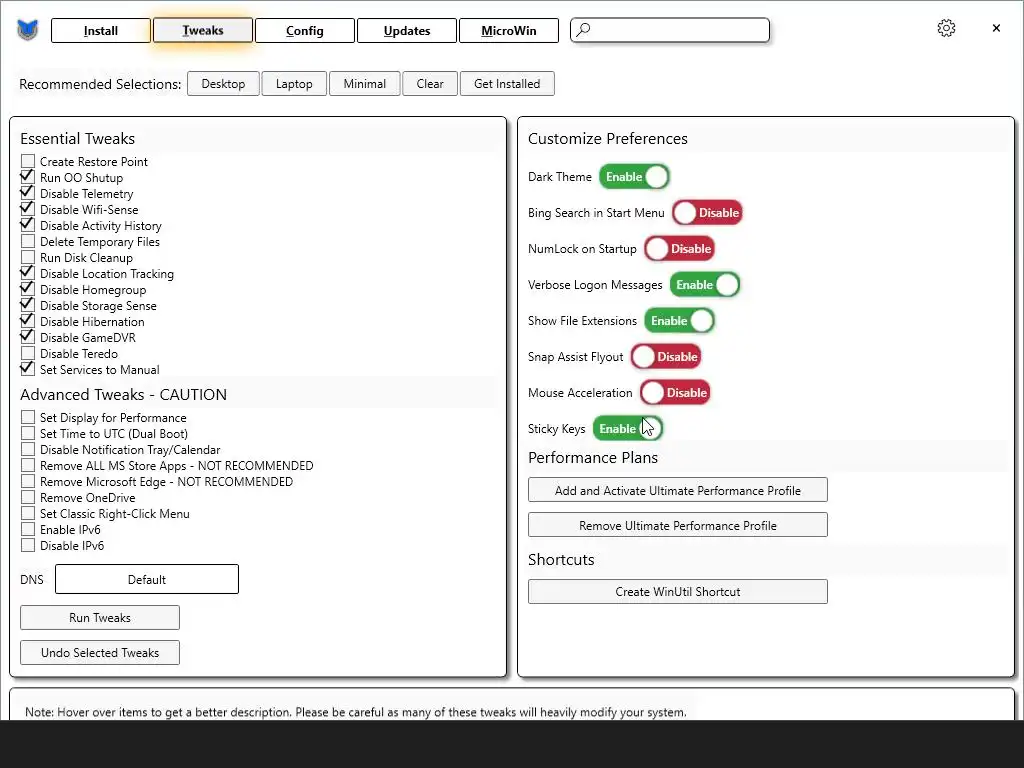This screenshot has height=768, width=1024.
Task: Click Undo Selected Tweaks
Action: pyautogui.click(x=100, y=653)
